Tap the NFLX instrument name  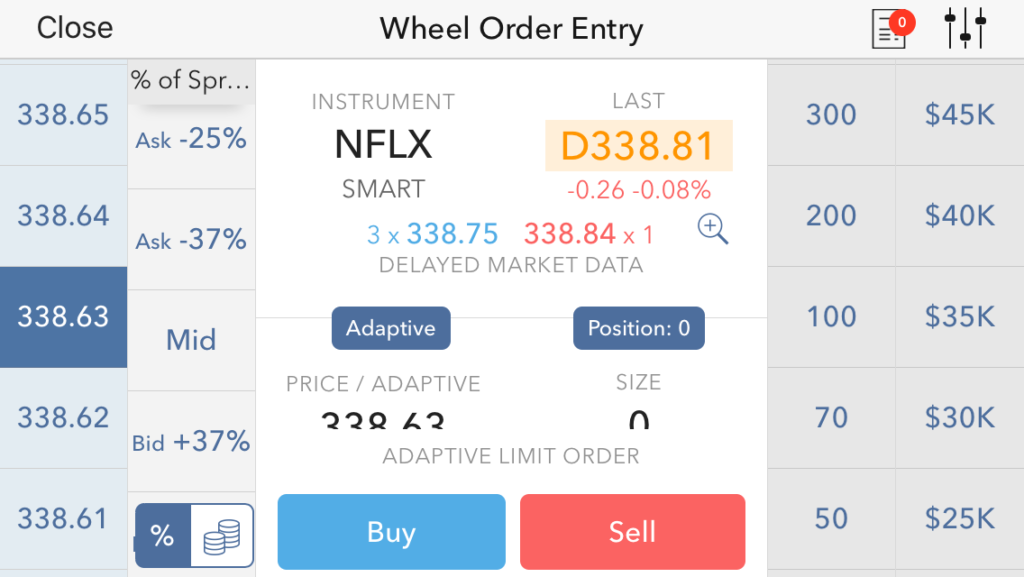[x=383, y=144]
